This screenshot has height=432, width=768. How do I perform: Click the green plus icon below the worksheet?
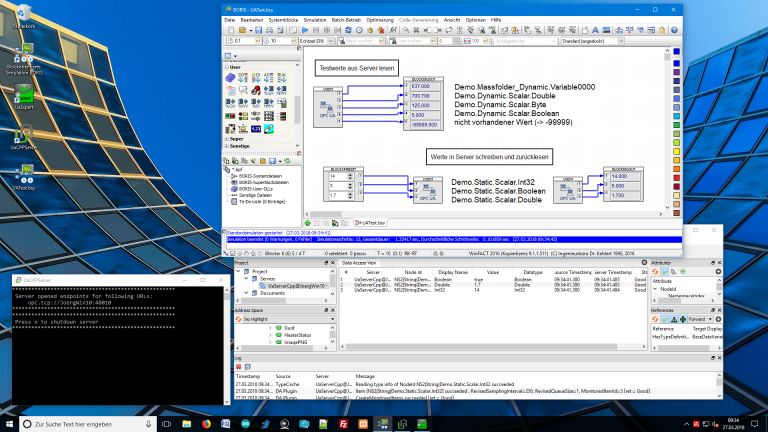308,223
